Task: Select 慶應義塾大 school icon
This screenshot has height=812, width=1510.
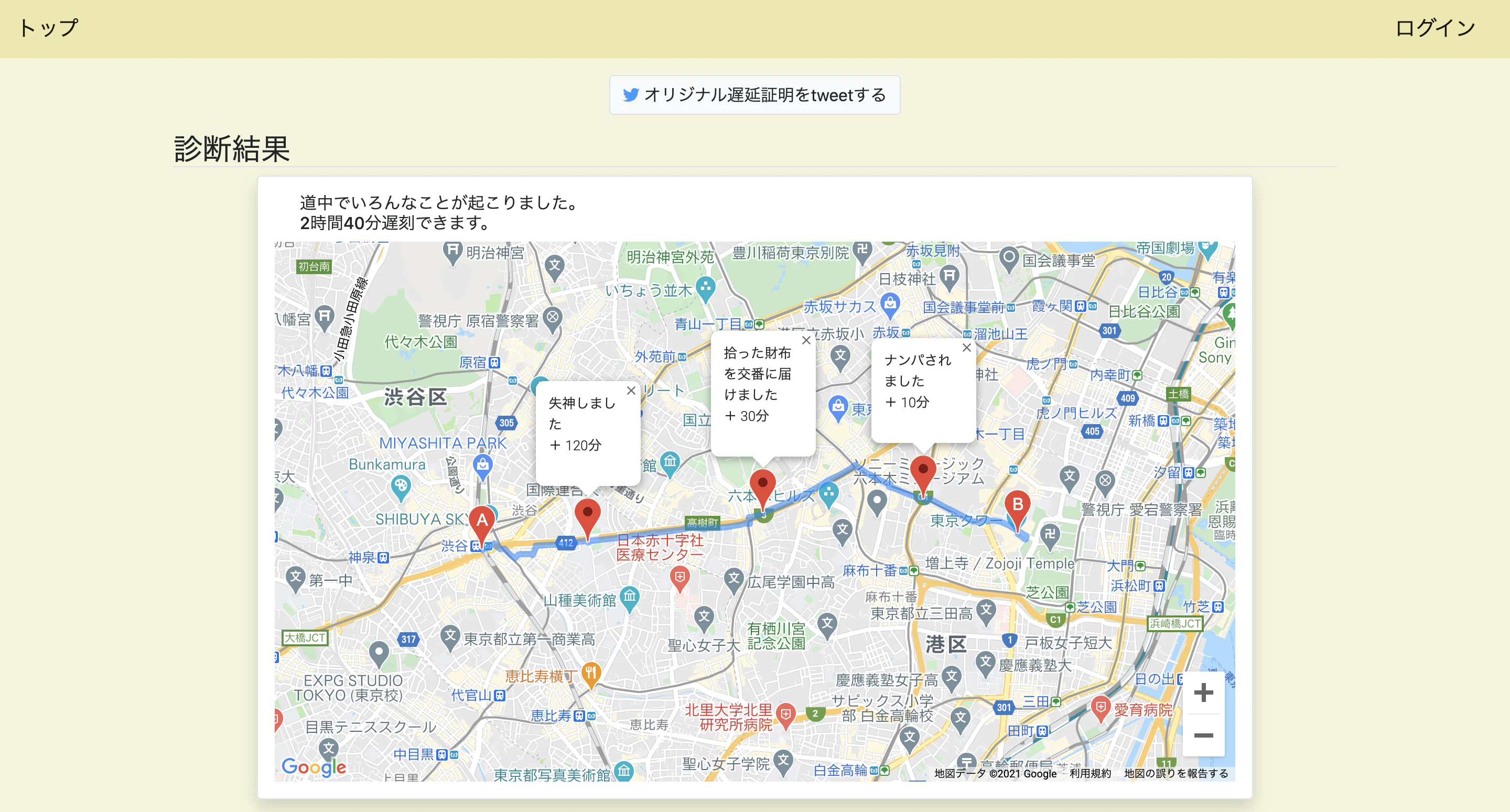Action: pos(985,664)
